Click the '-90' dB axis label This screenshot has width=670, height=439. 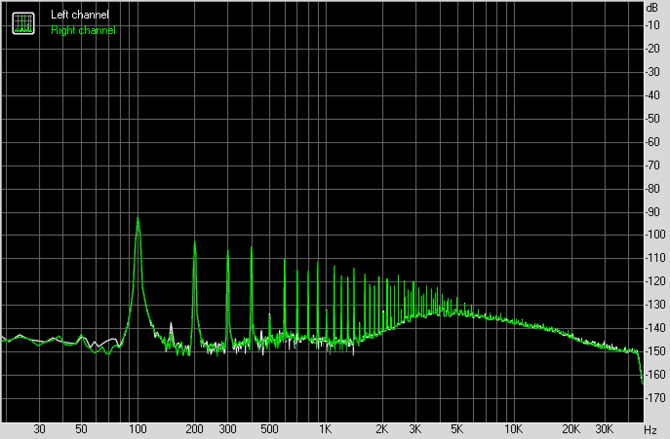coord(652,212)
